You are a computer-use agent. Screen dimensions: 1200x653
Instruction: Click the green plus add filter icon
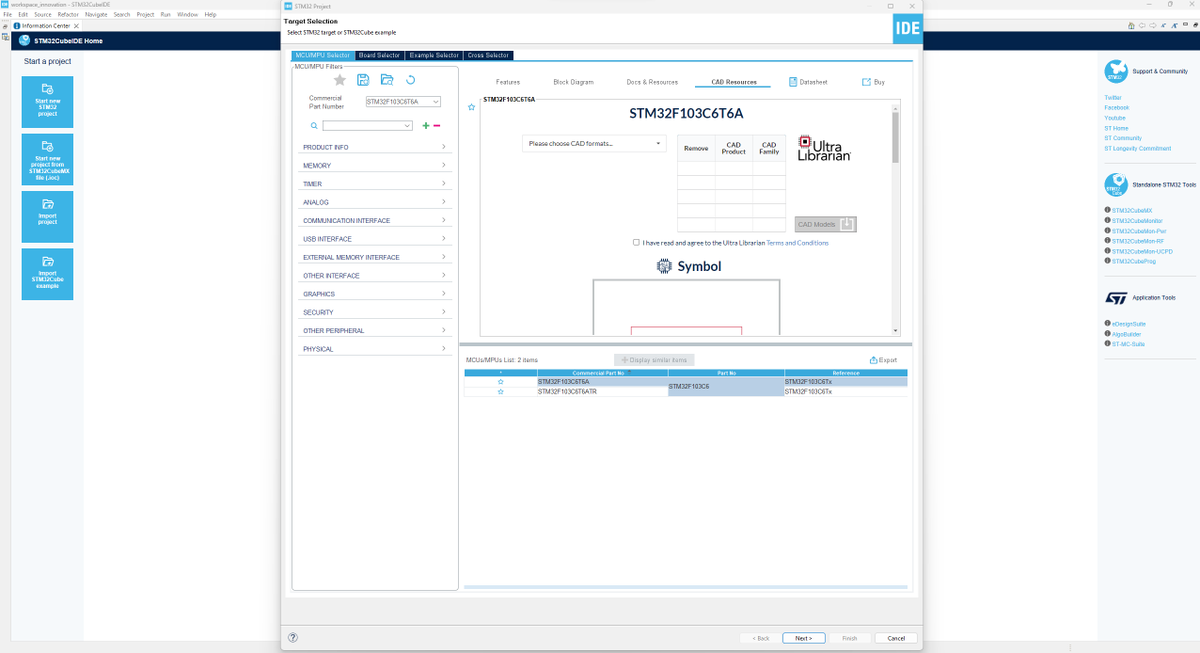click(426, 126)
